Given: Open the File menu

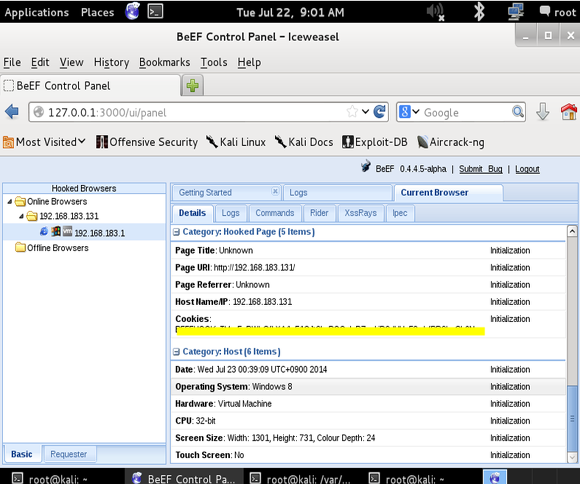Looking at the screenshot, I should click(x=12, y=62).
